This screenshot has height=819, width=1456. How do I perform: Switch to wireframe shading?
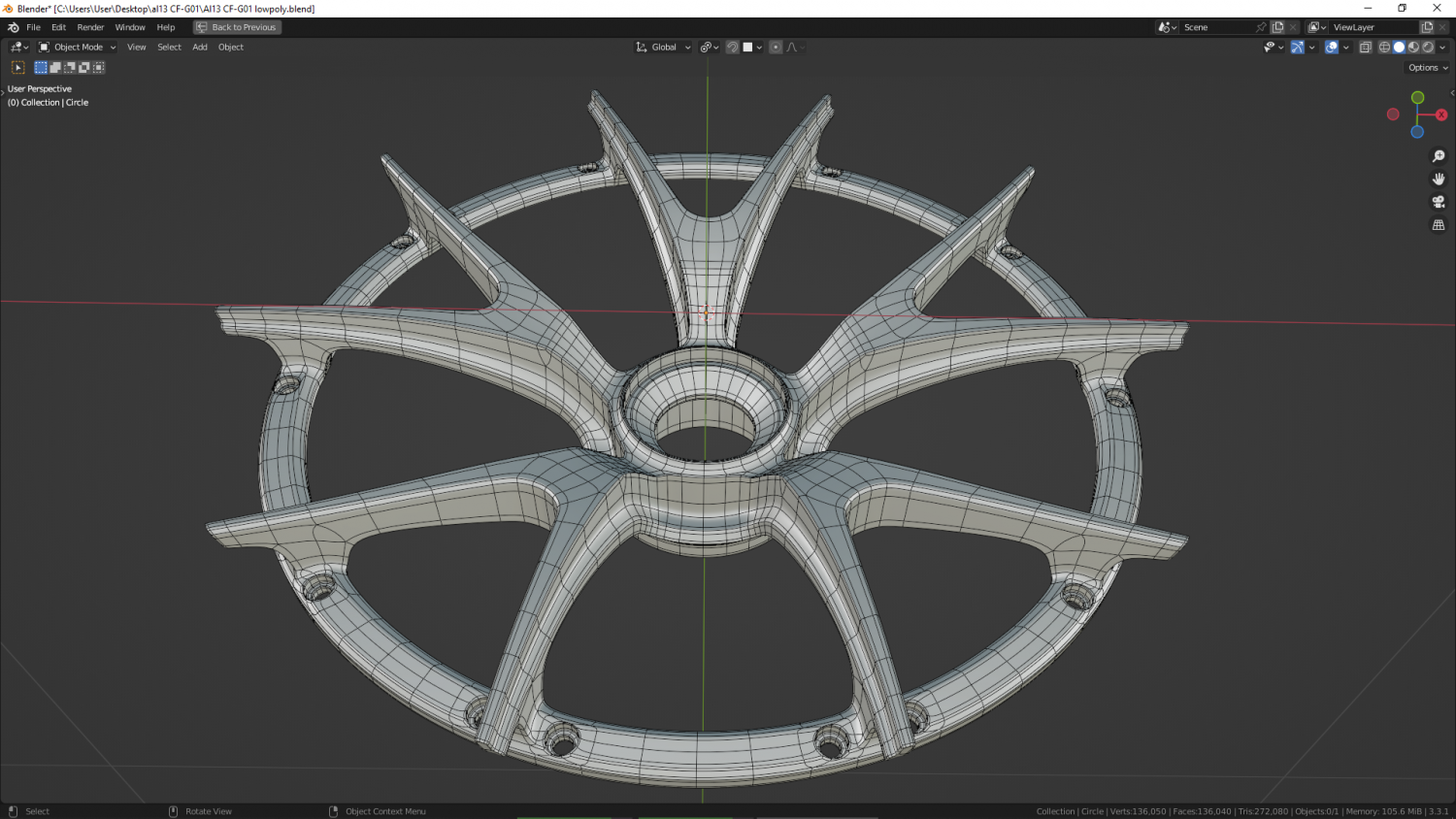1385,47
